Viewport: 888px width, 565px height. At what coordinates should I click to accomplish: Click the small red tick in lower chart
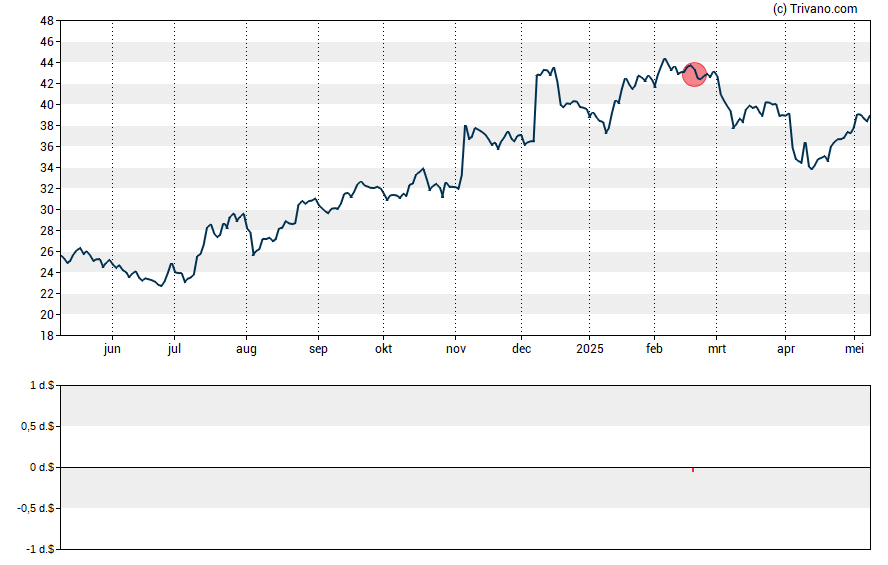[x=693, y=469]
